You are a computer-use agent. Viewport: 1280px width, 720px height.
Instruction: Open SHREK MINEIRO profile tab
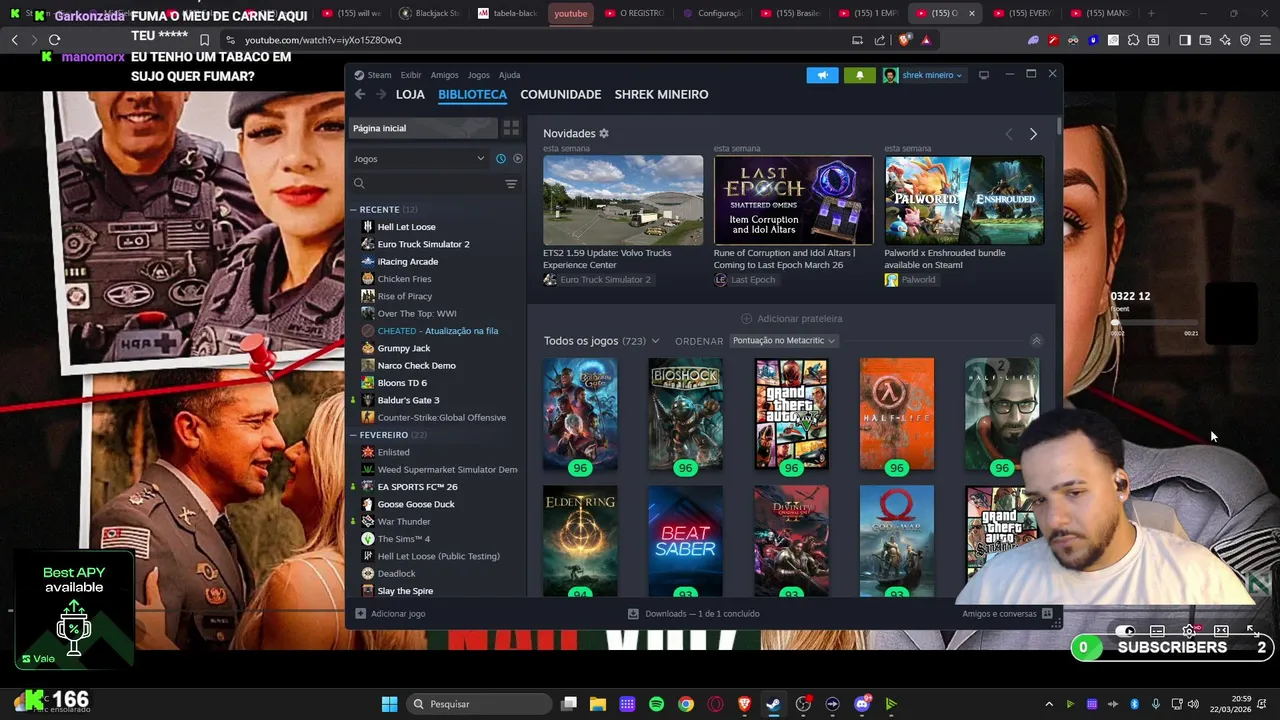pos(661,94)
